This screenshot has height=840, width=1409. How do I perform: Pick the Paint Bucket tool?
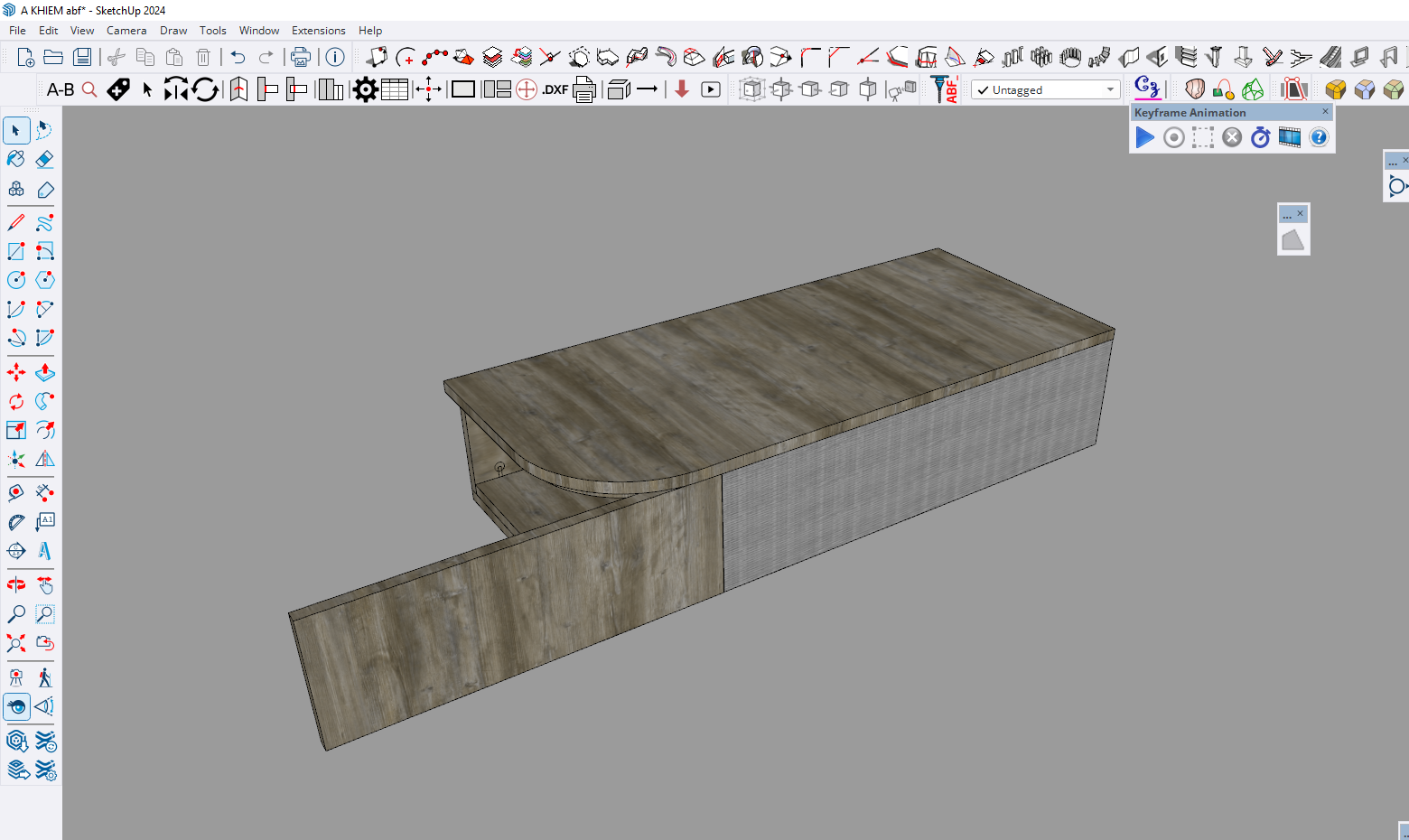[16, 160]
